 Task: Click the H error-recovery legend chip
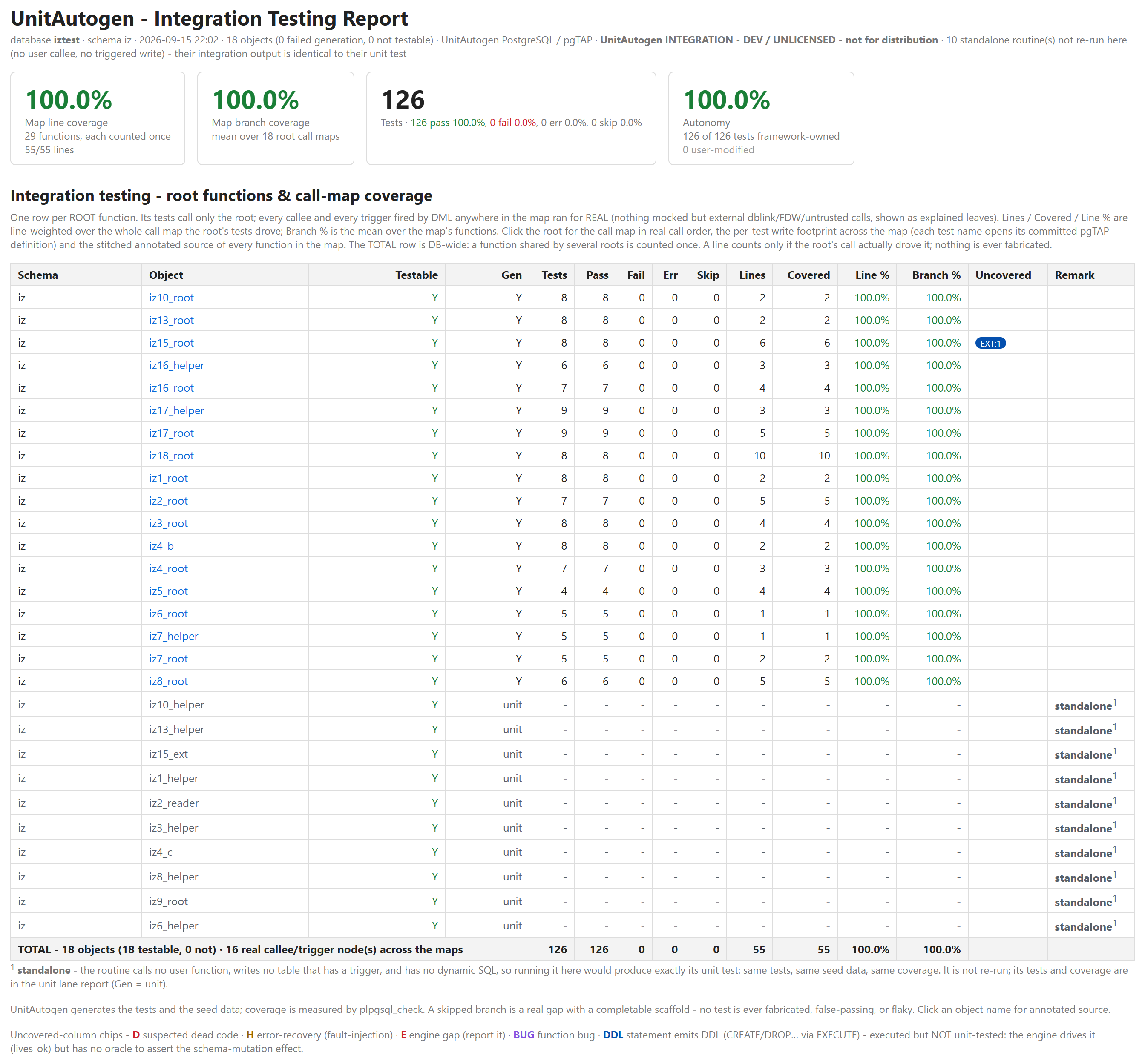(x=250, y=1035)
